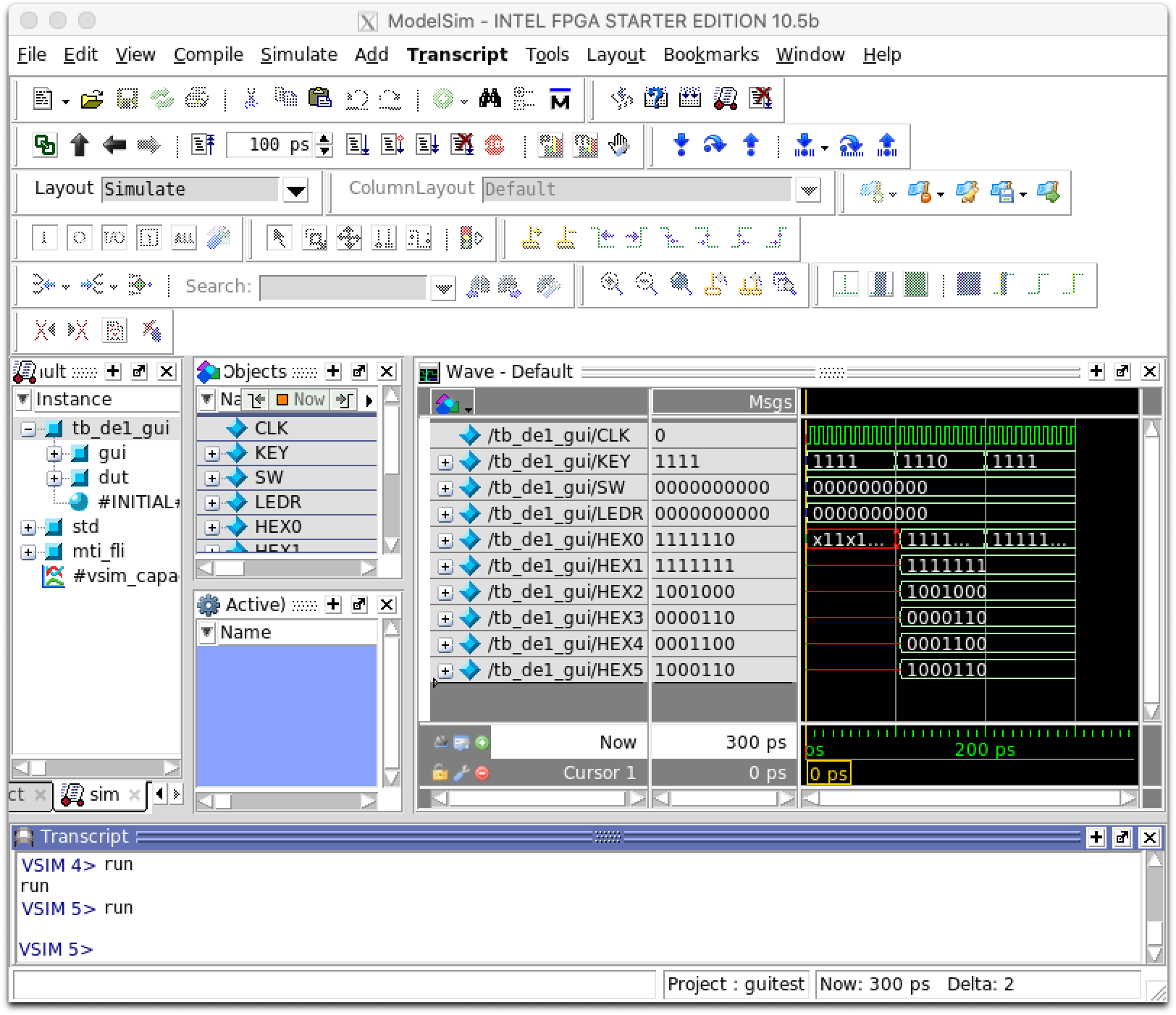Toggle the Now filter button in Objects
Screen dimensions: 1176x1015
tap(301, 400)
